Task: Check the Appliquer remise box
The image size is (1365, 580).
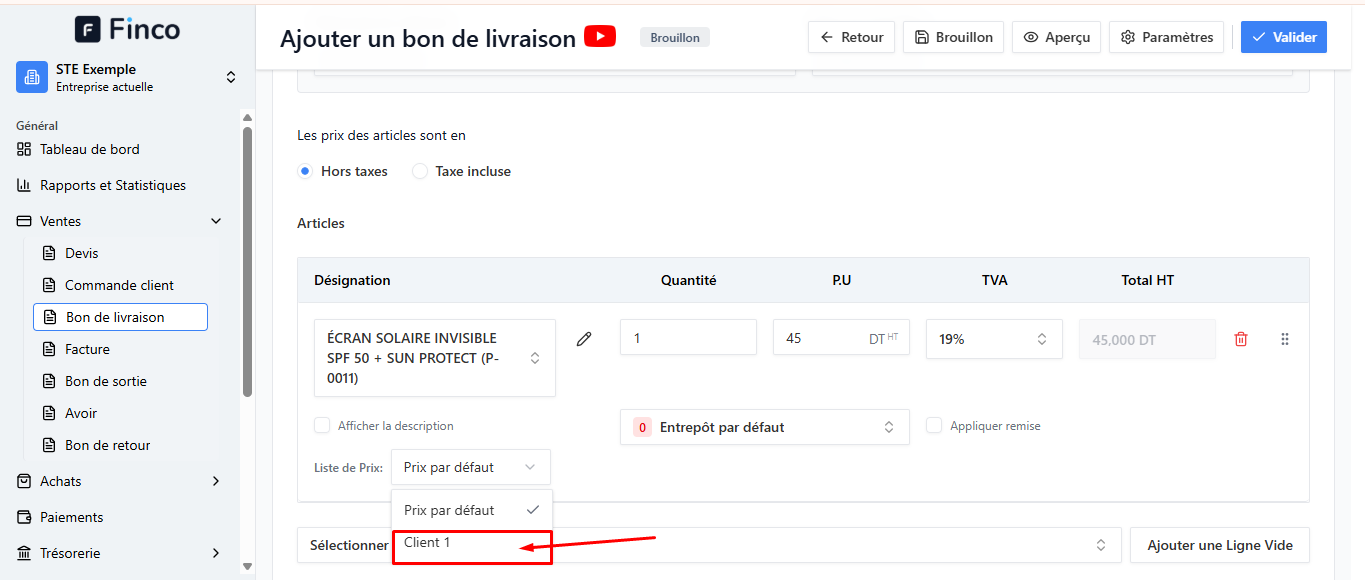Action: (934, 425)
